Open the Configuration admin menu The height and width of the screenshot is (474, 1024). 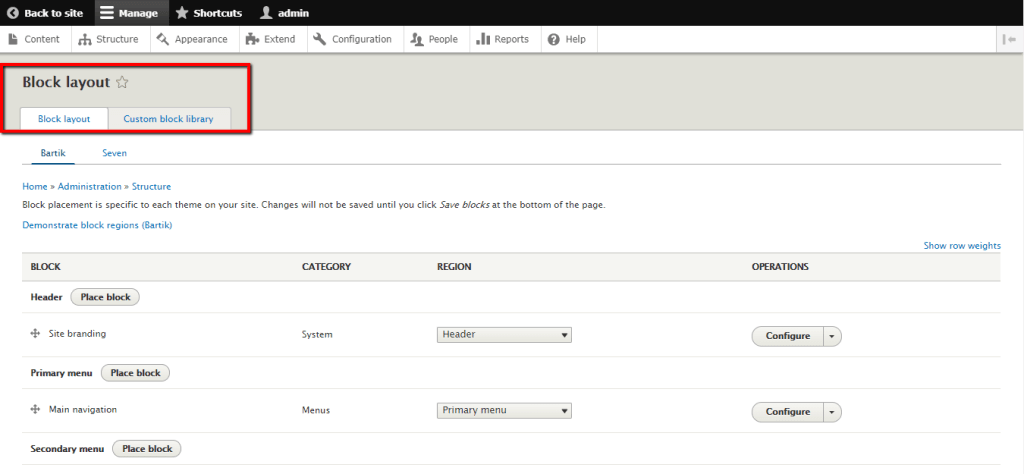(x=353, y=39)
